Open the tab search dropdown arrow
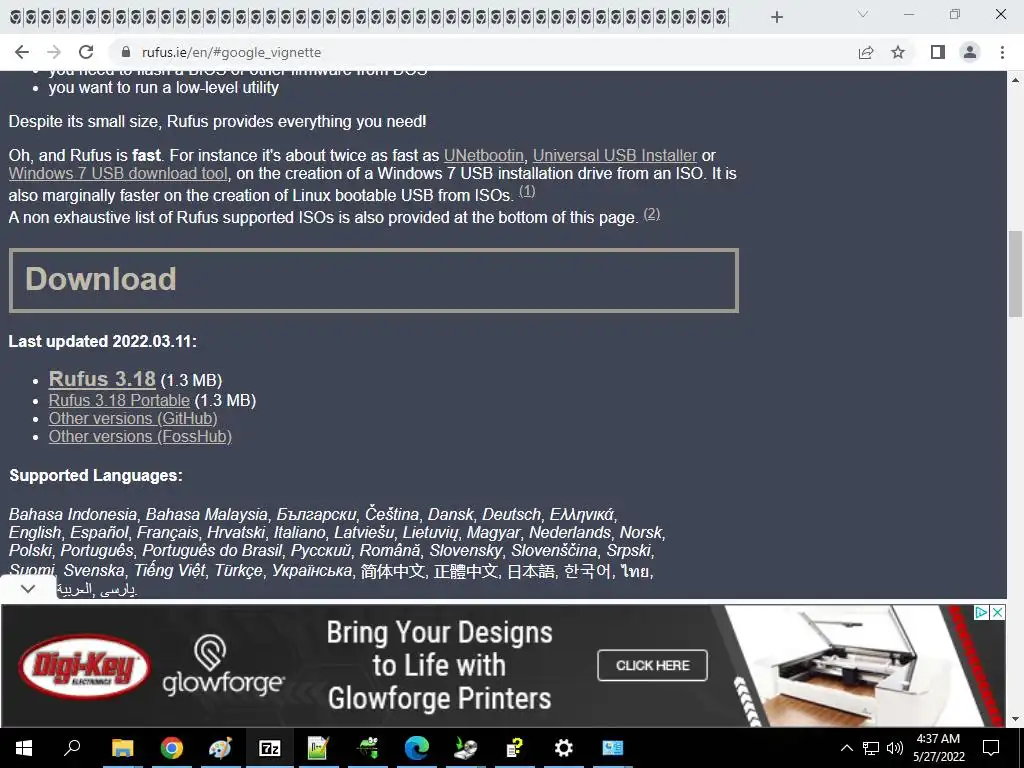This screenshot has height=768, width=1024. pos(863,14)
